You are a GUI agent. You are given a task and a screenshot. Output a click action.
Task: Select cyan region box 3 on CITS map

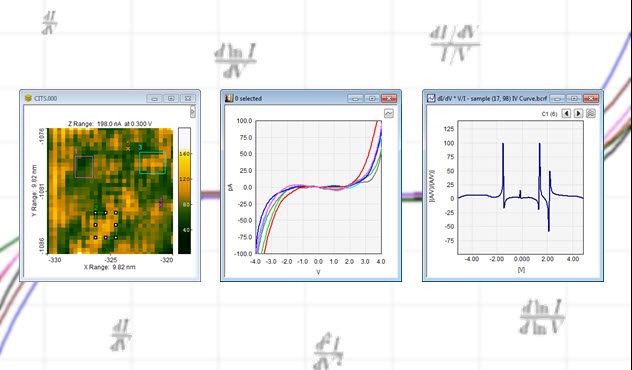pos(152,163)
